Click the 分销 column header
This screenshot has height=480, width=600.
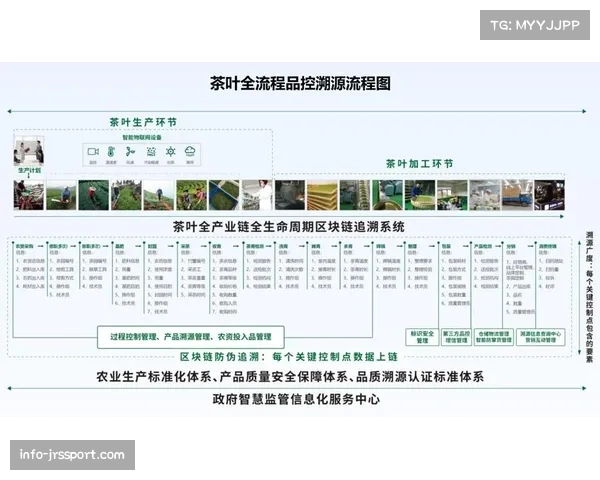point(511,246)
